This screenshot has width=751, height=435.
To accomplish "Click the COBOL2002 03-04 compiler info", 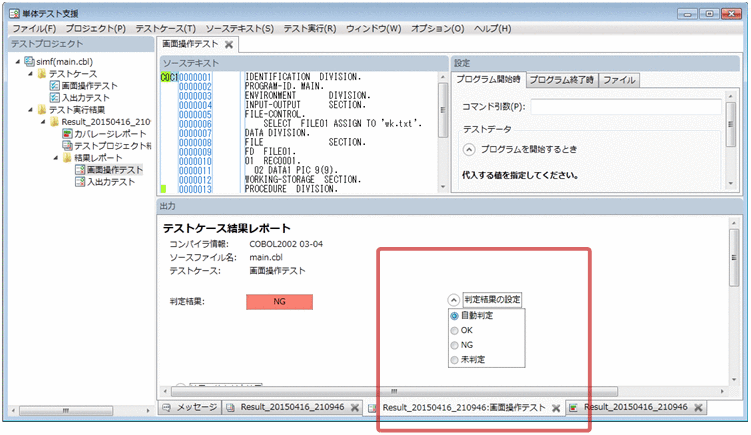I will pyautogui.click(x=286, y=244).
